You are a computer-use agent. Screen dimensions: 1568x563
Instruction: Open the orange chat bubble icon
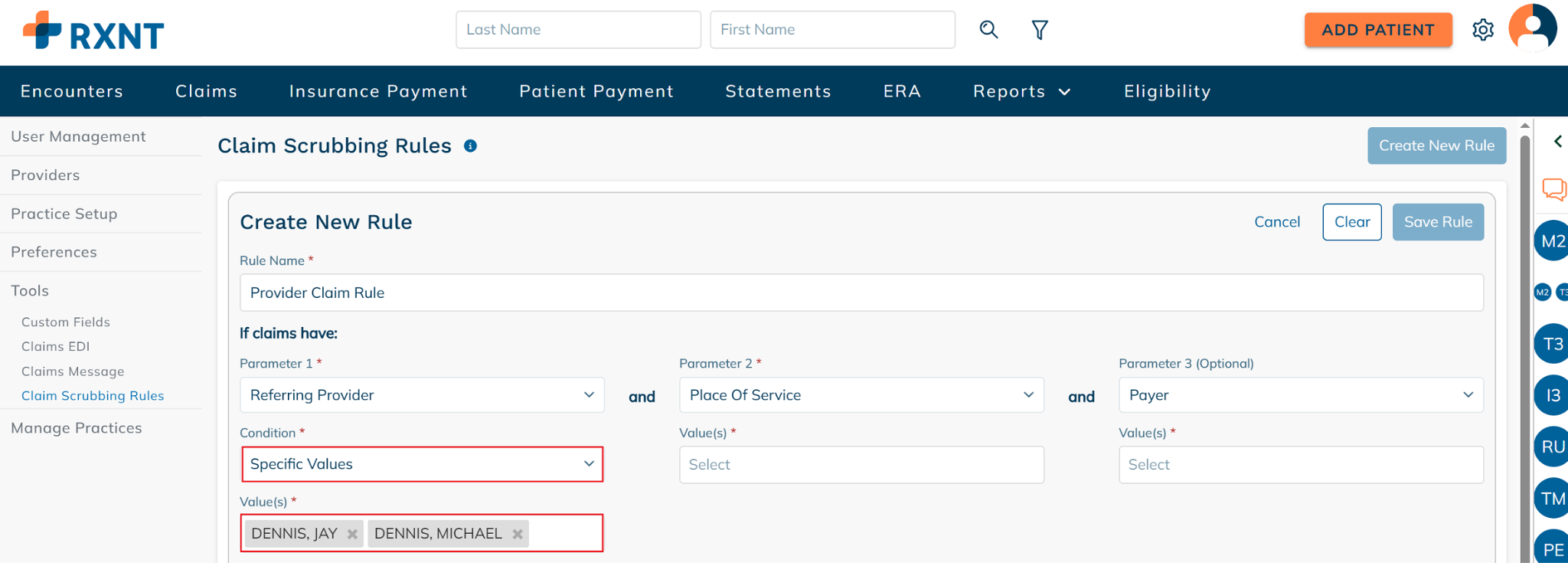[1554, 188]
